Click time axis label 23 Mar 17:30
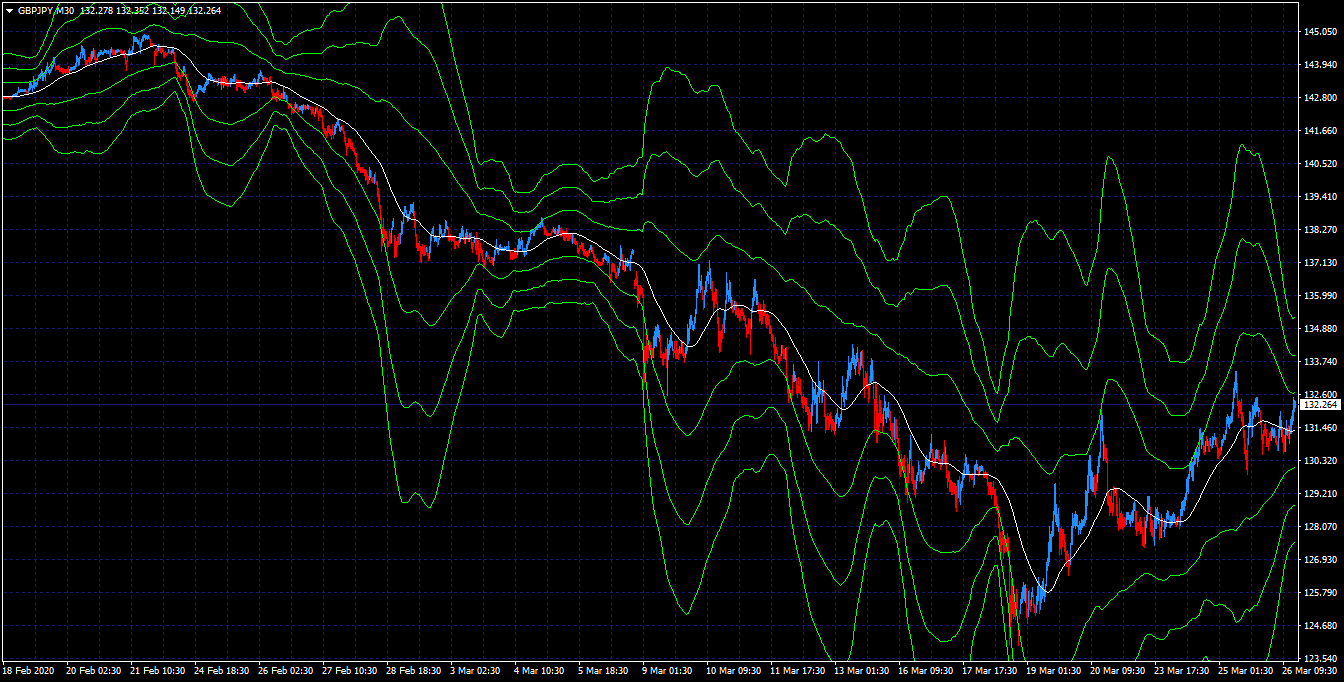 pos(1182,671)
